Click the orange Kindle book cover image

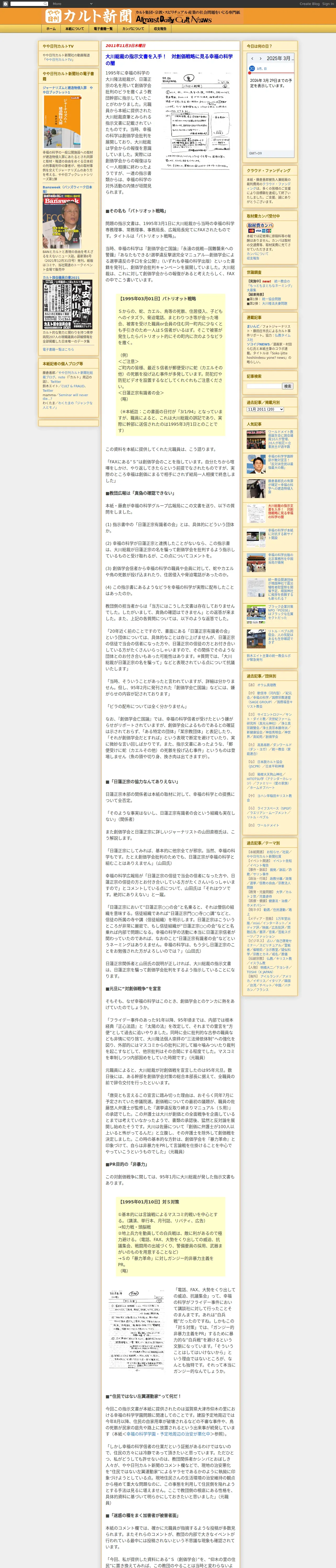pos(63,122)
